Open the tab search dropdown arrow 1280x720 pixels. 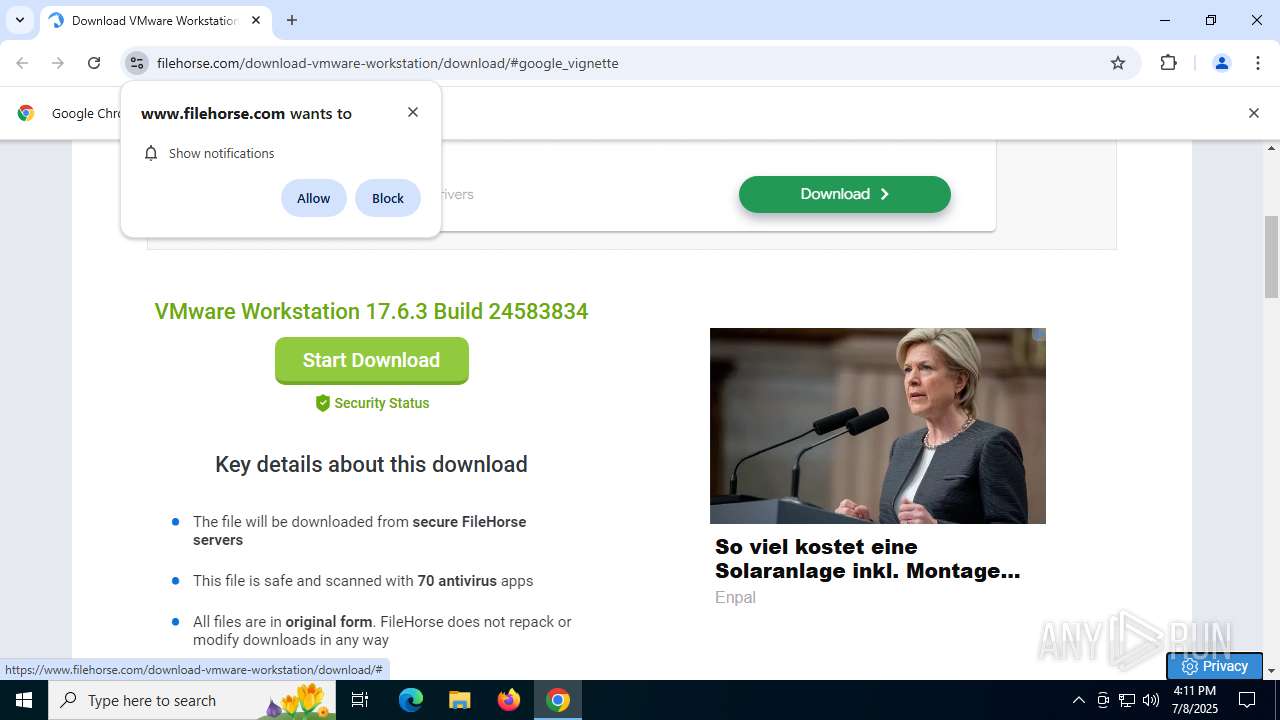click(19, 20)
